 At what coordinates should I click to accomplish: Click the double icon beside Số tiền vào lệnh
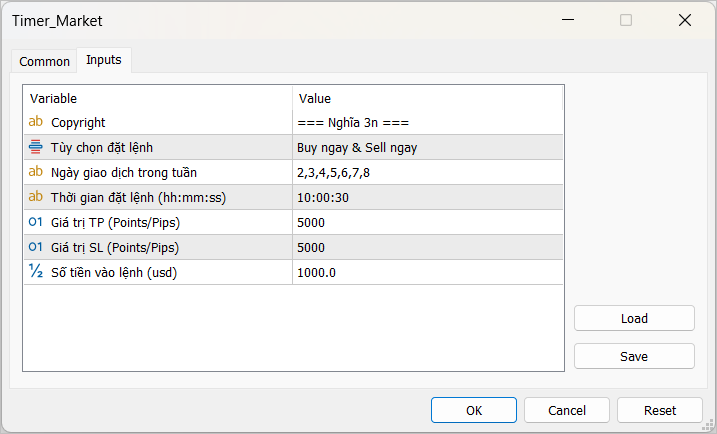coord(36,272)
